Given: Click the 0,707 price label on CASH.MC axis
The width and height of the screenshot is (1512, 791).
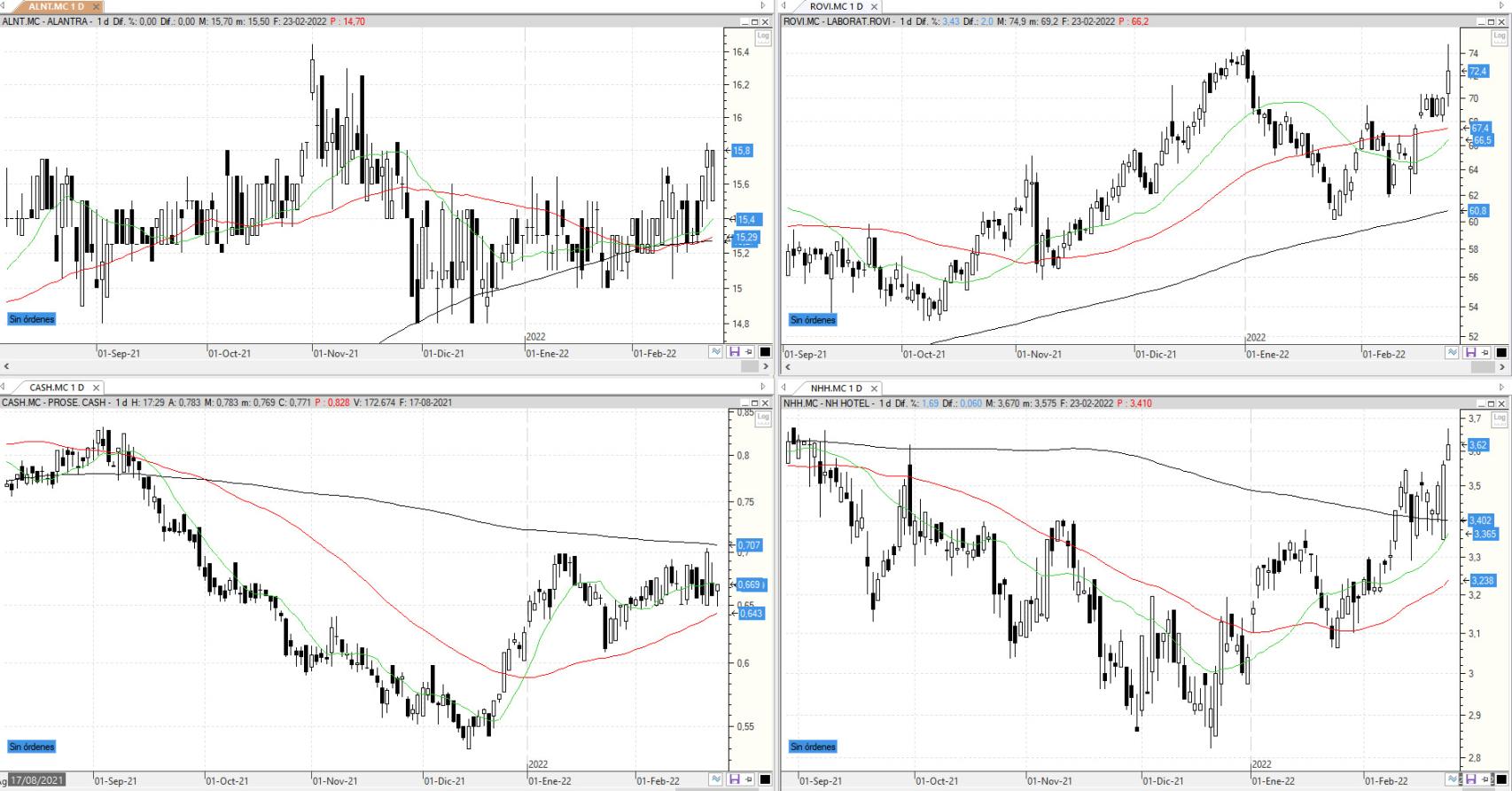Looking at the screenshot, I should (750, 545).
